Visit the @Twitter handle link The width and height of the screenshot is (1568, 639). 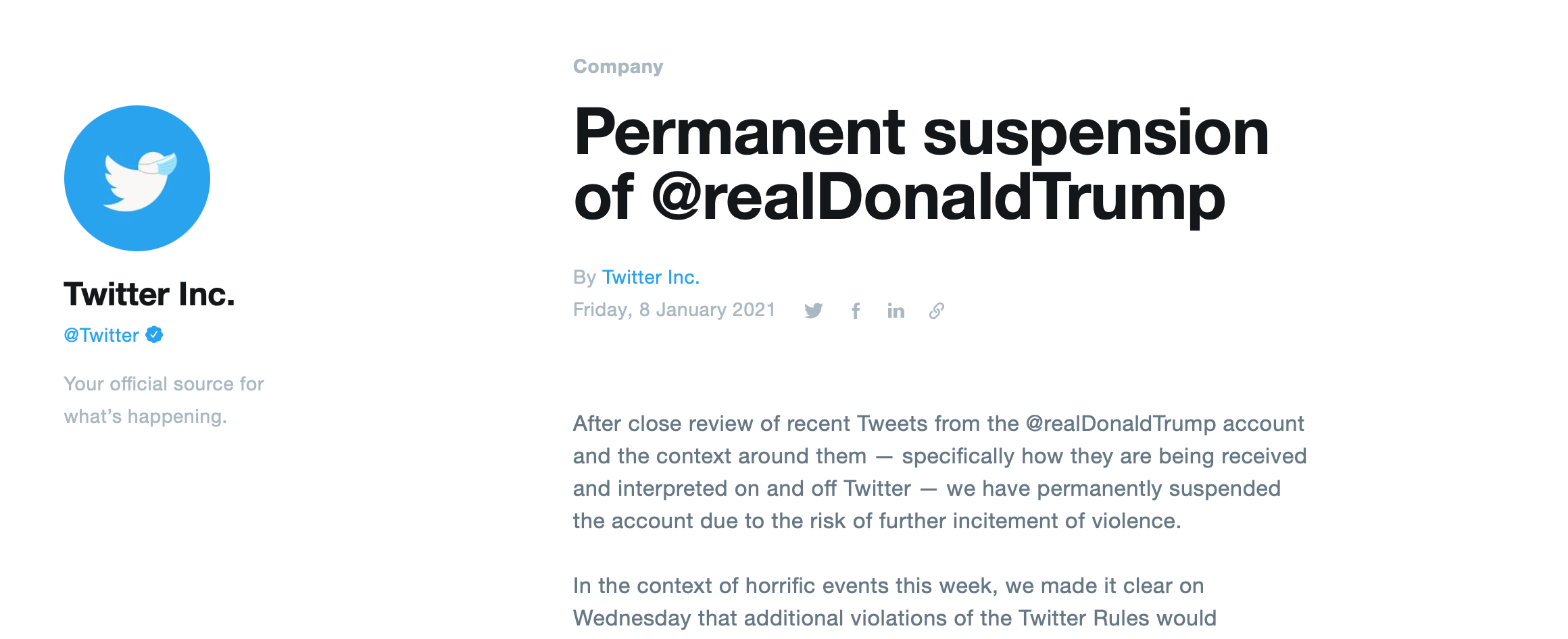click(101, 335)
